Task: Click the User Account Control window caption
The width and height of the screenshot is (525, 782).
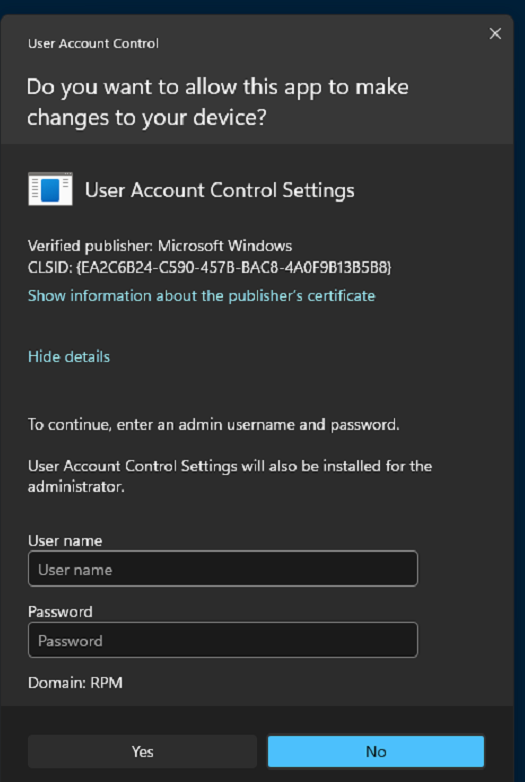Action: coord(93,43)
